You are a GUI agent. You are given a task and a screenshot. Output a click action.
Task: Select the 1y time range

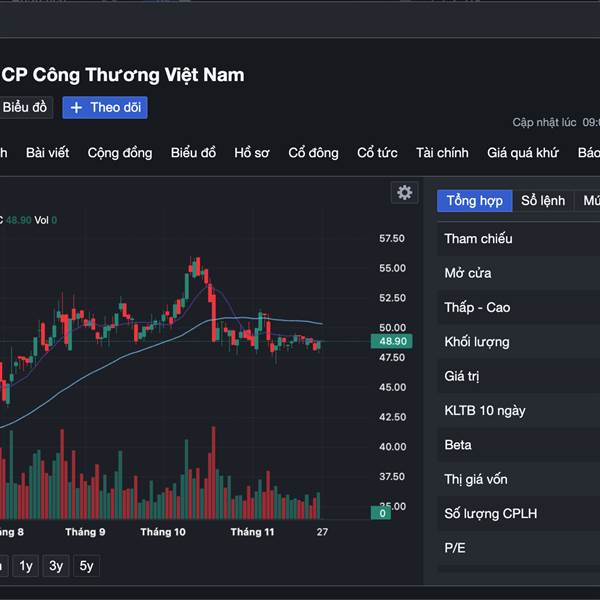[26, 566]
